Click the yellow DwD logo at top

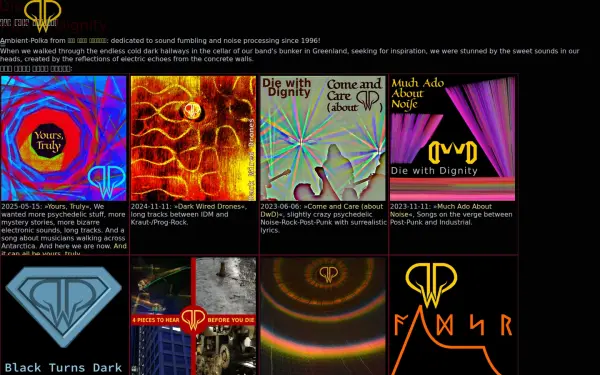click(42, 15)
